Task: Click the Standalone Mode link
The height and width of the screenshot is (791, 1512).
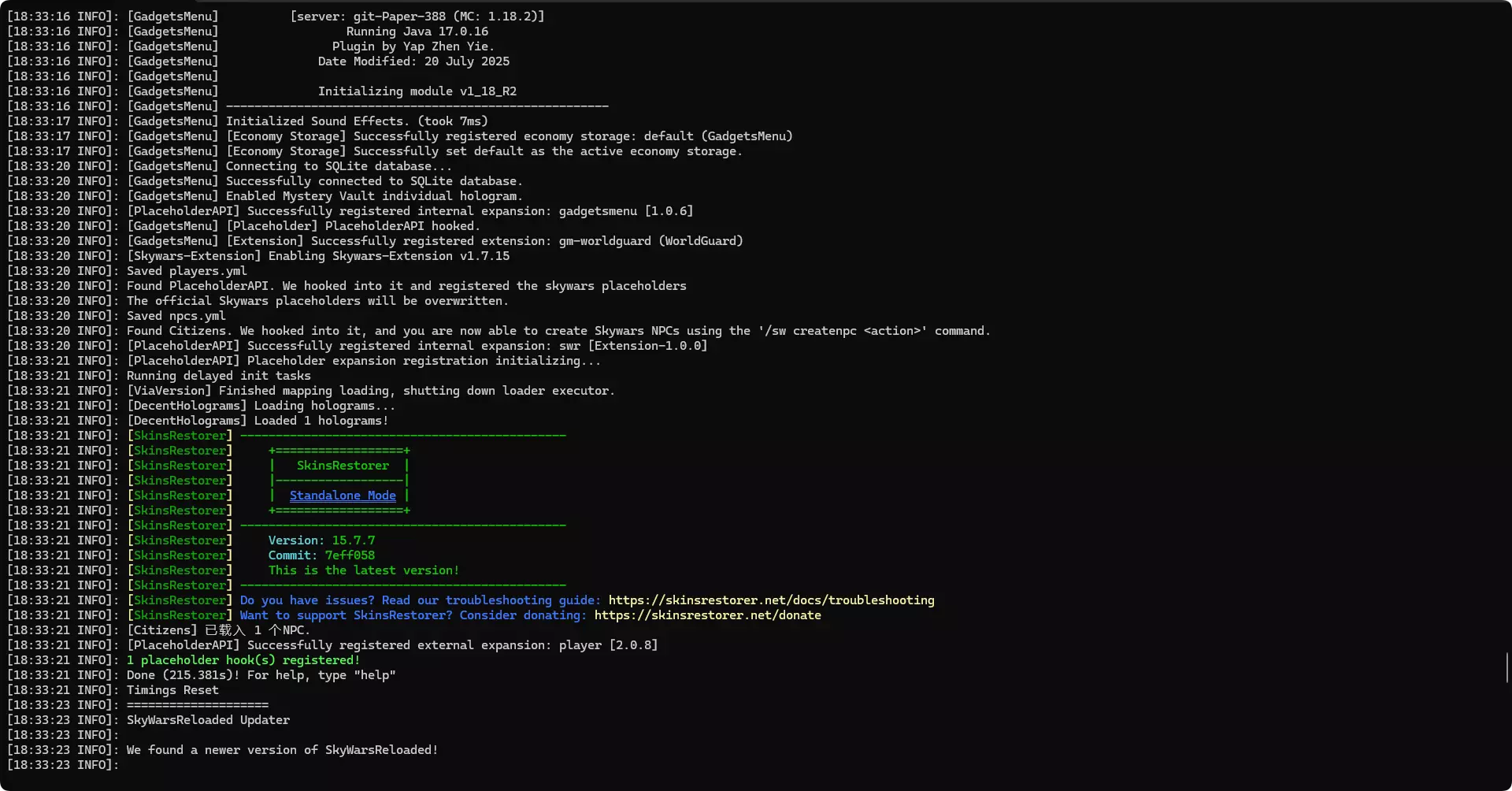Action: (343, 496)
